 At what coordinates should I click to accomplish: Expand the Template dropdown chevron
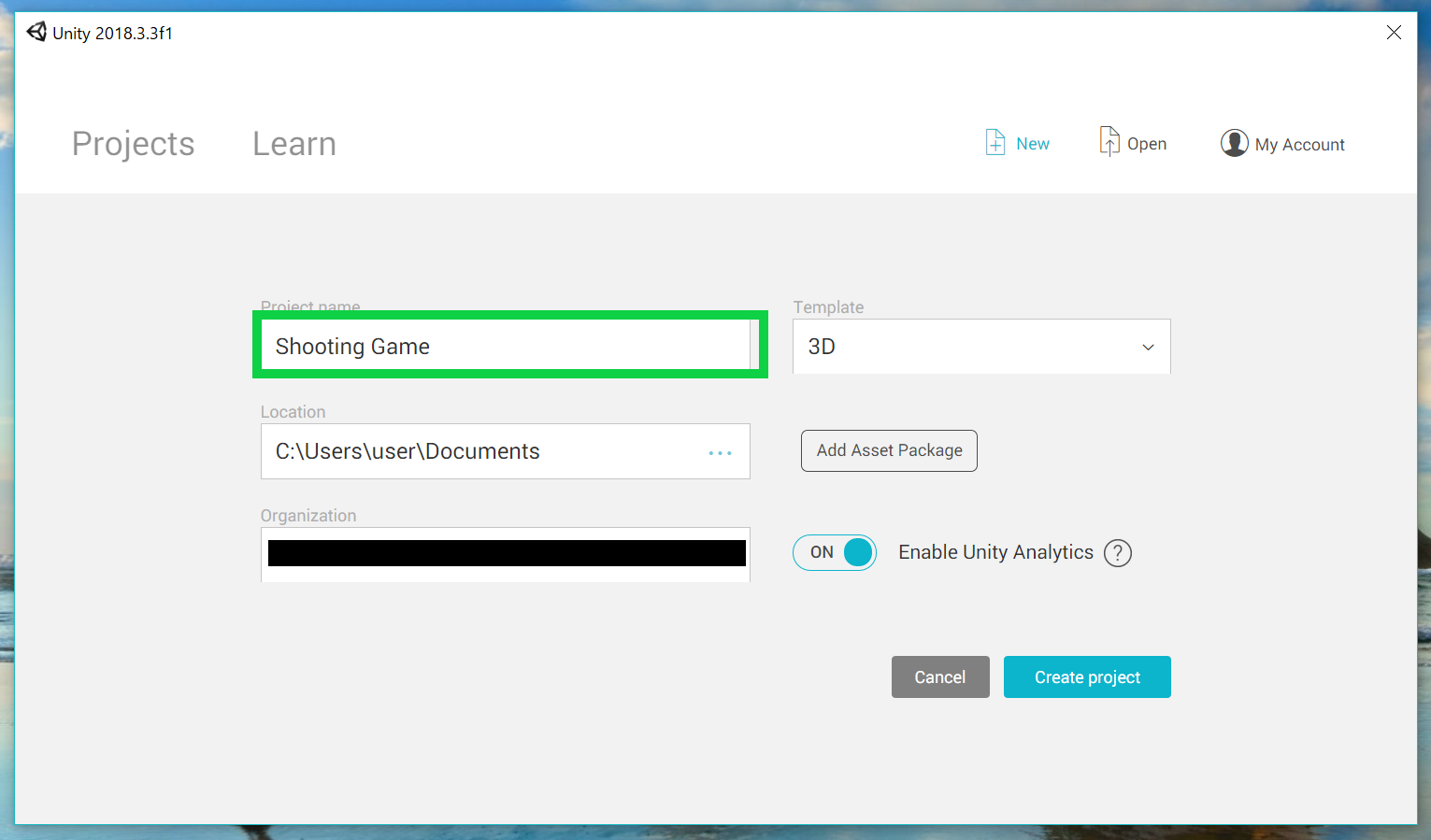[1148, 348]
